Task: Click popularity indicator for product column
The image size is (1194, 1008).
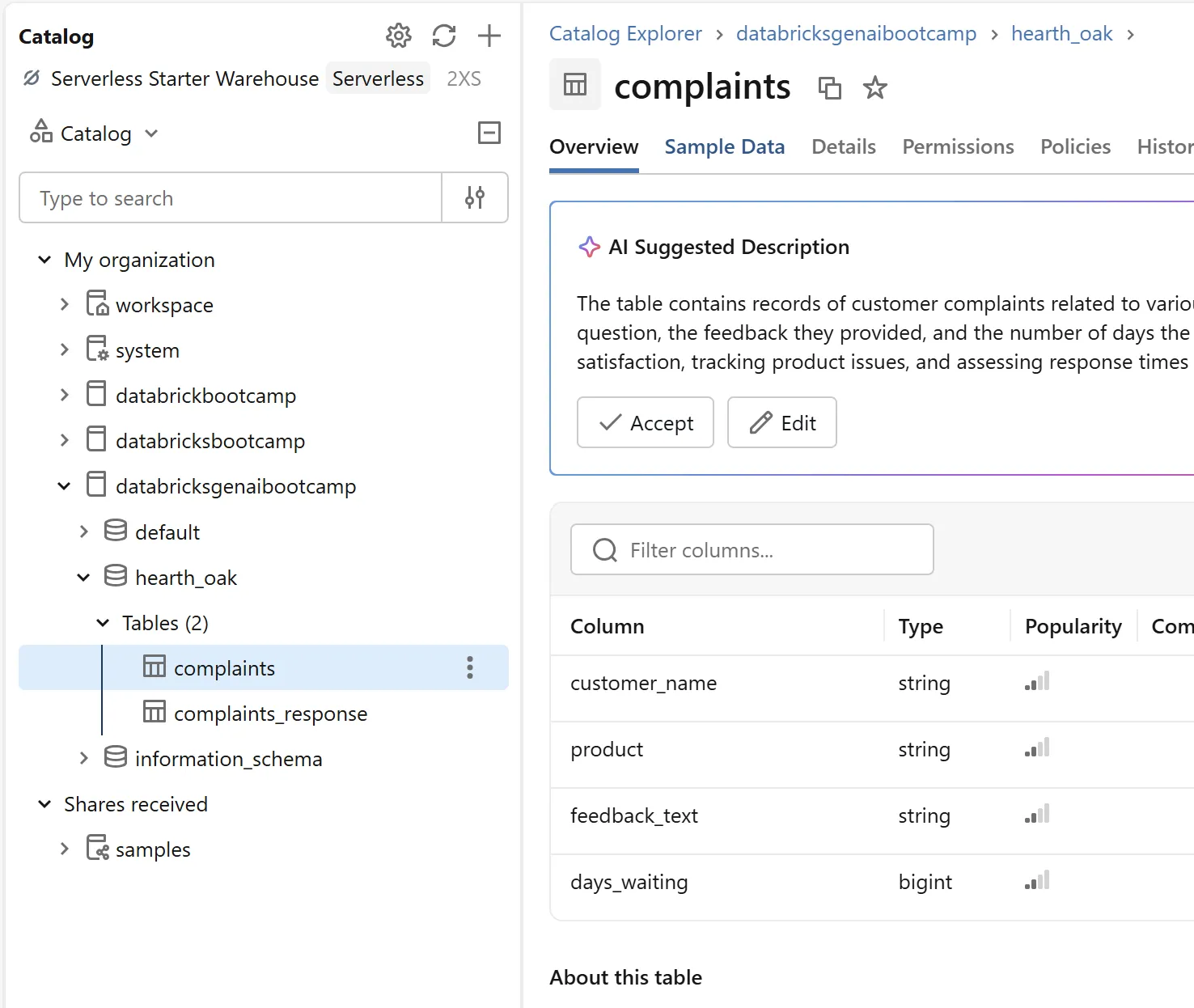Action: [1037, 748]
